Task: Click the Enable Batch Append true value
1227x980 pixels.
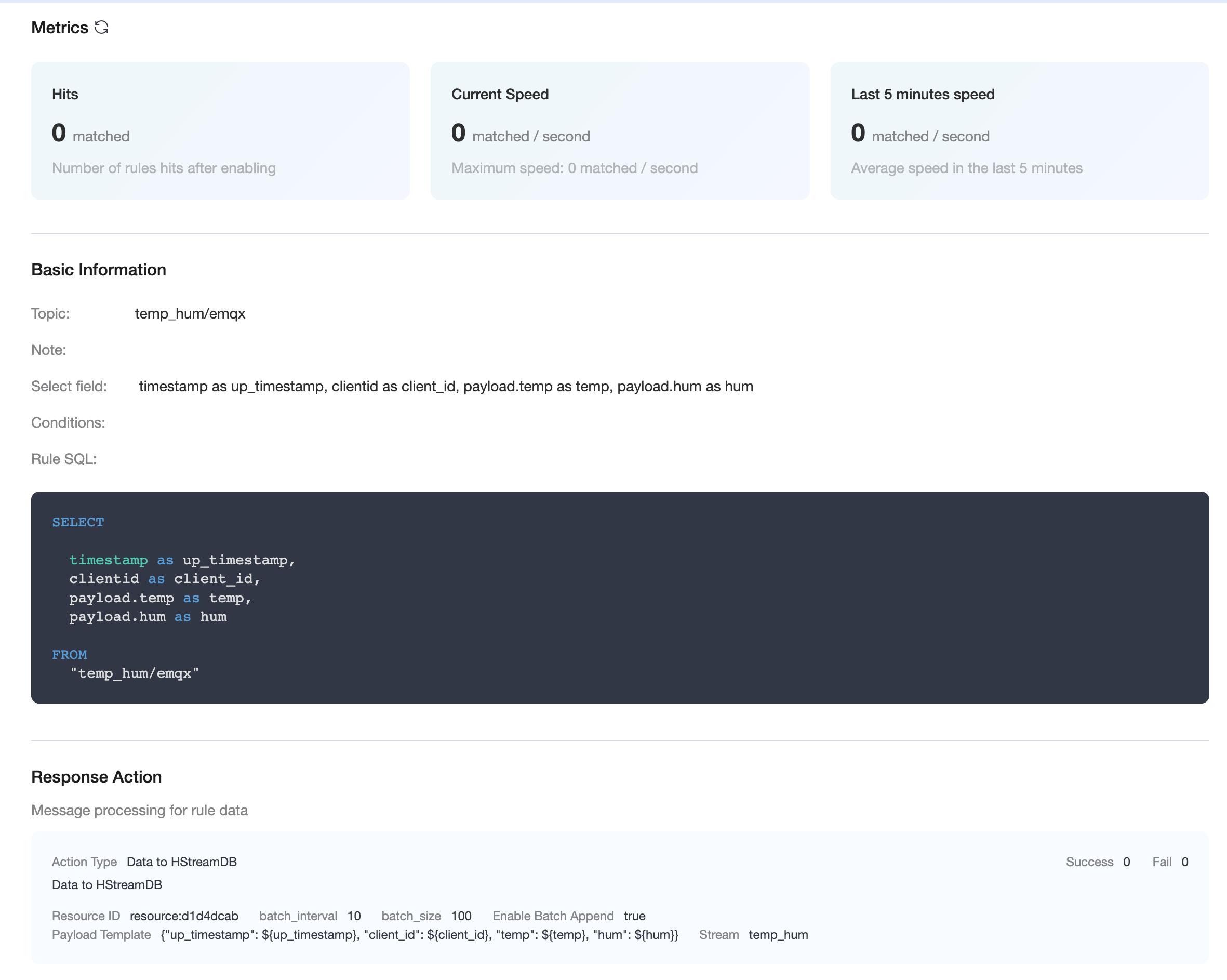Action: (634, 916)
